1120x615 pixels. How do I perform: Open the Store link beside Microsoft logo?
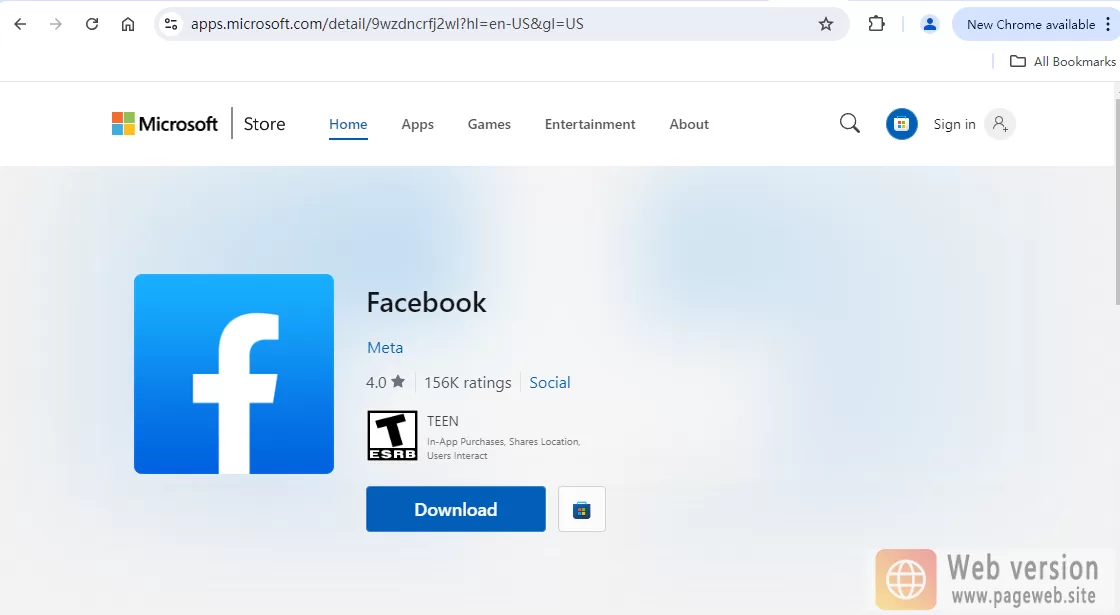pyautogui.click(x=264, y=124)
